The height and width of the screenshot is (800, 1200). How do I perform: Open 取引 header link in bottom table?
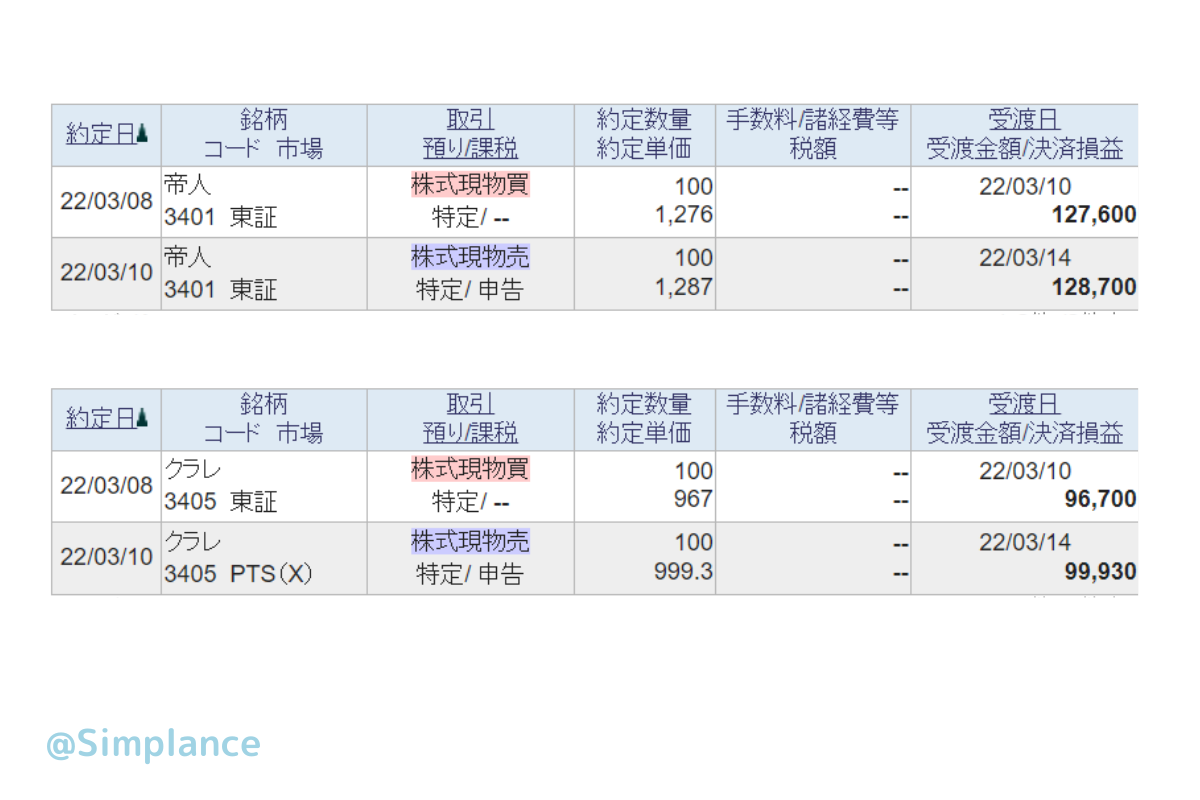(470, 405)
